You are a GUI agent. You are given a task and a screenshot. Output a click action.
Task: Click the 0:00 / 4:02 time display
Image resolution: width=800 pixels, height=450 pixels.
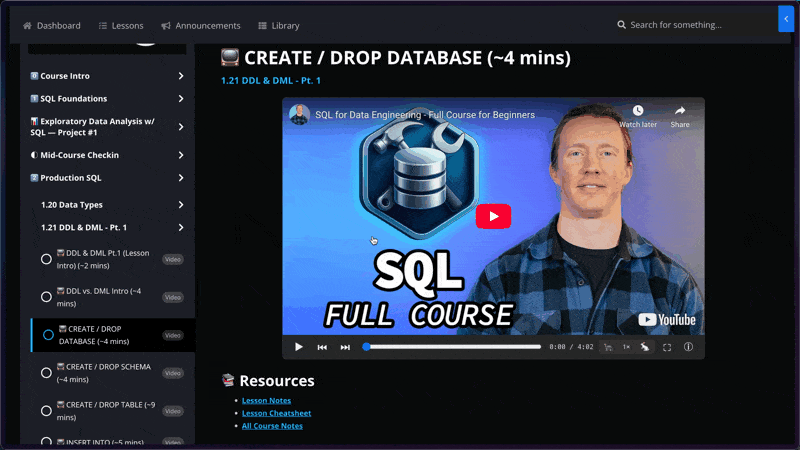(571, 347)
